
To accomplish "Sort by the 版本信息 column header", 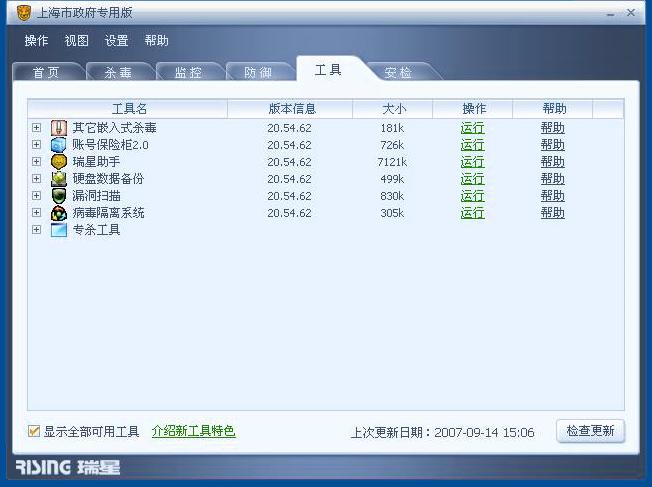I will pos(290,109).
